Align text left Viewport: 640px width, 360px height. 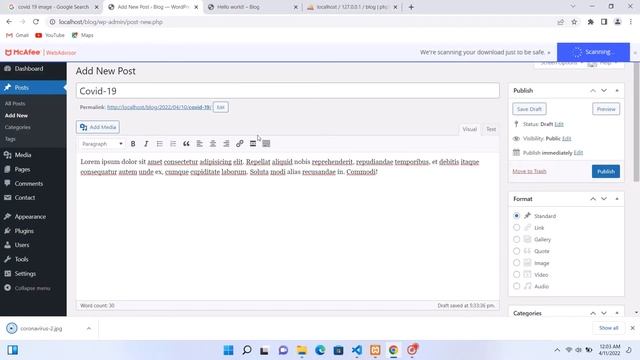[200, 144]
